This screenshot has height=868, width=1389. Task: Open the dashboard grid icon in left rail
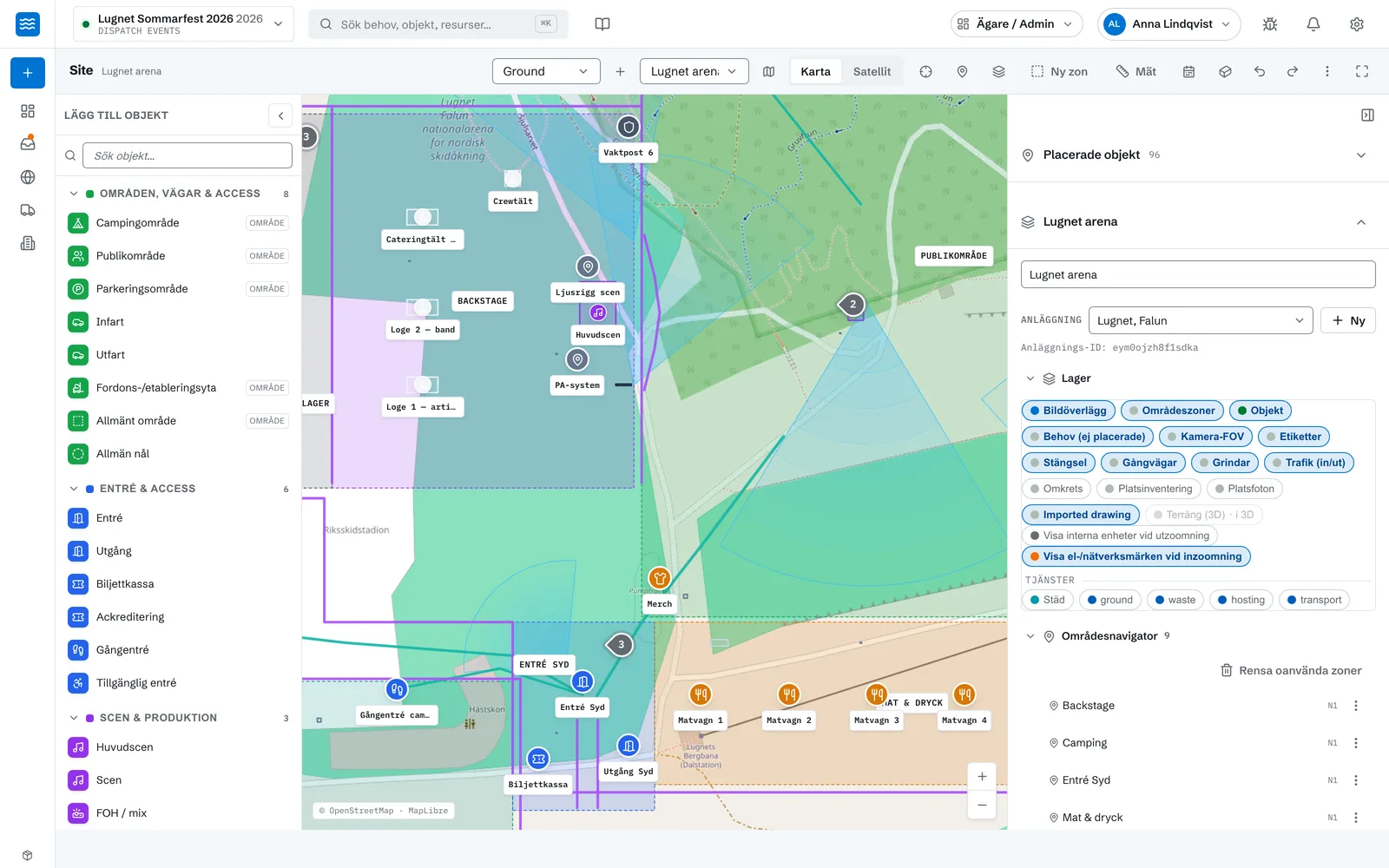28,111
